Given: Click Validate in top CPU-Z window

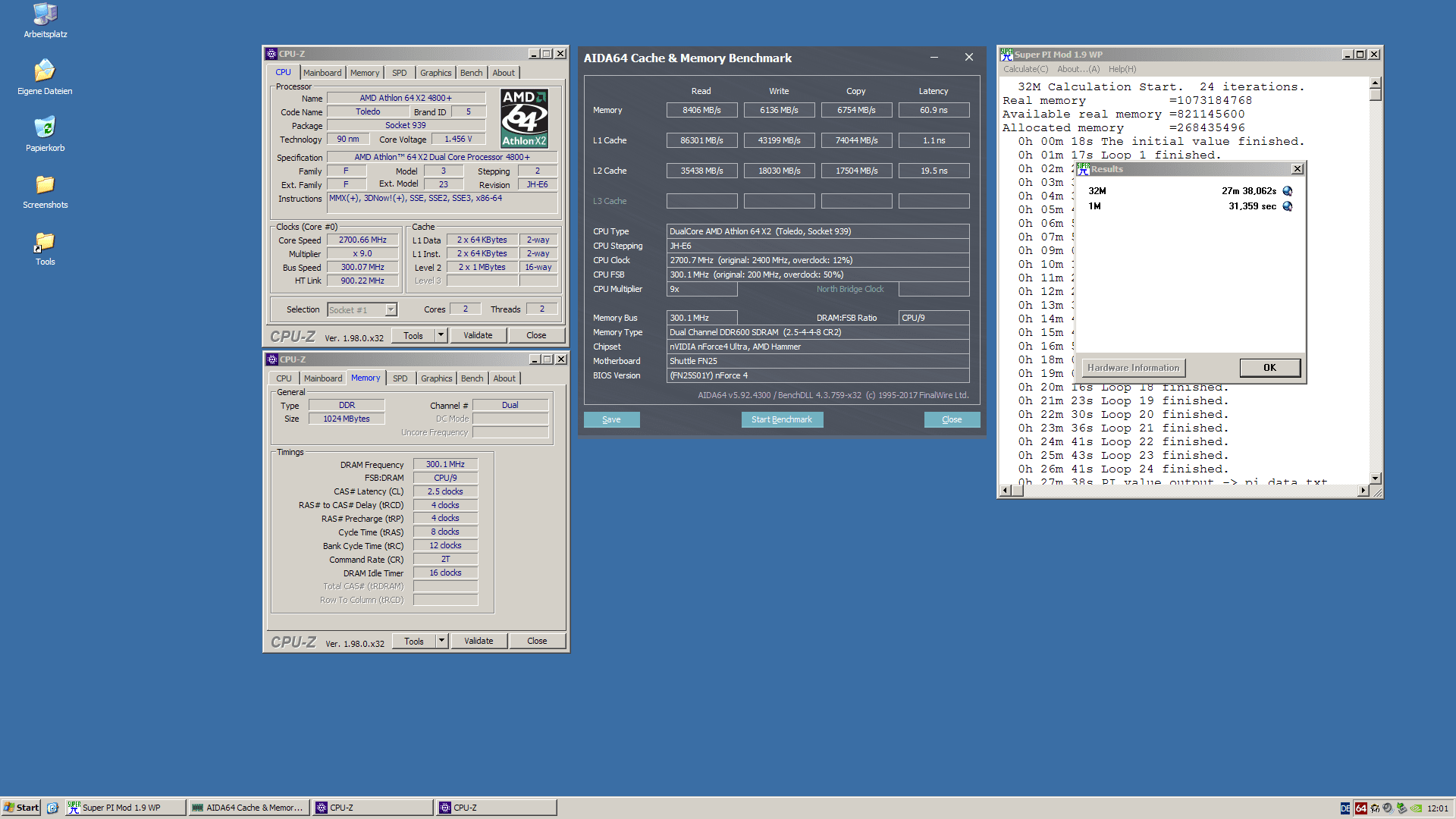Looking at the screenshot, I should pyautogui.click(x=478, y=335).
